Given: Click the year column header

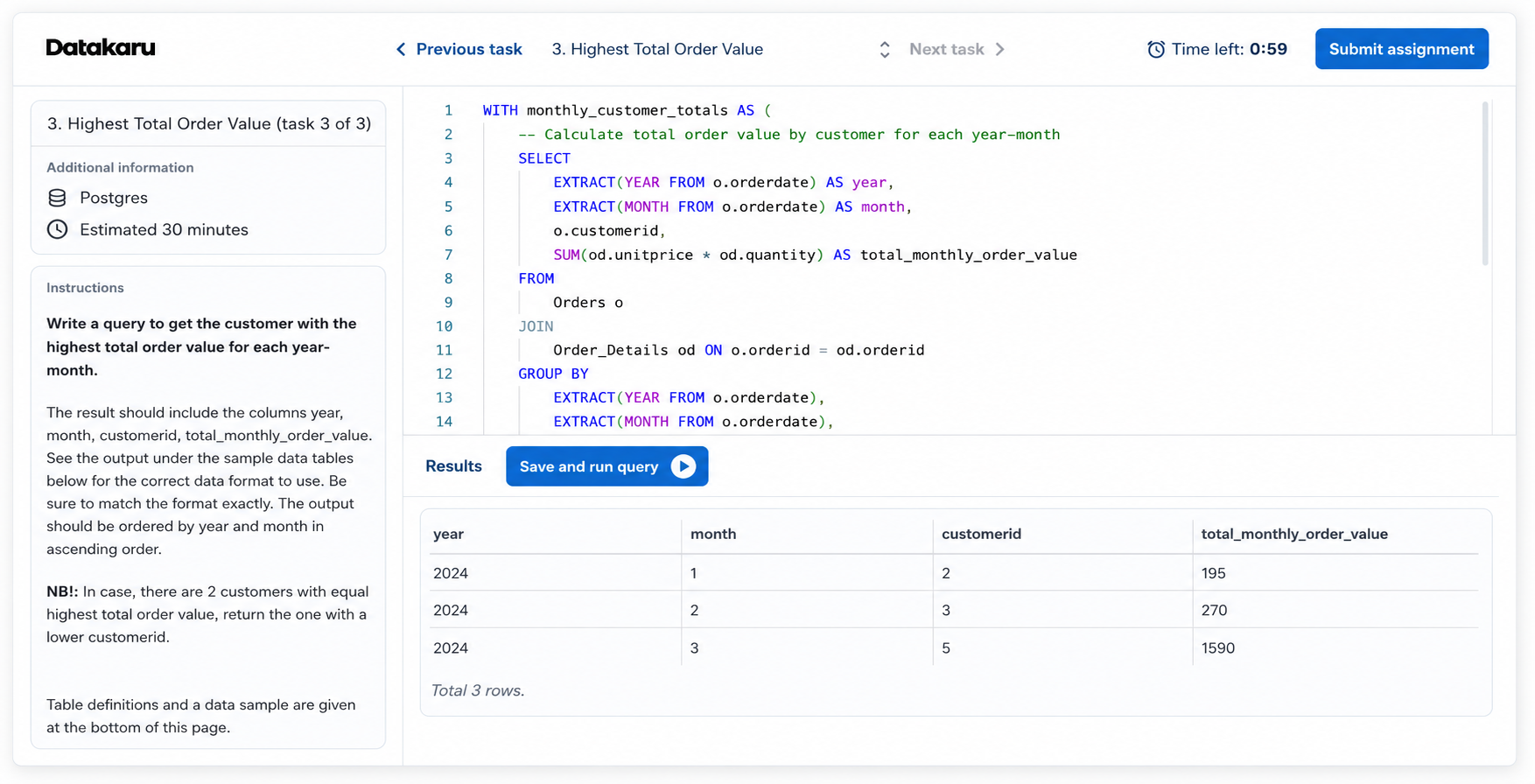Looking at the screenshot, I should coord(448,534).
